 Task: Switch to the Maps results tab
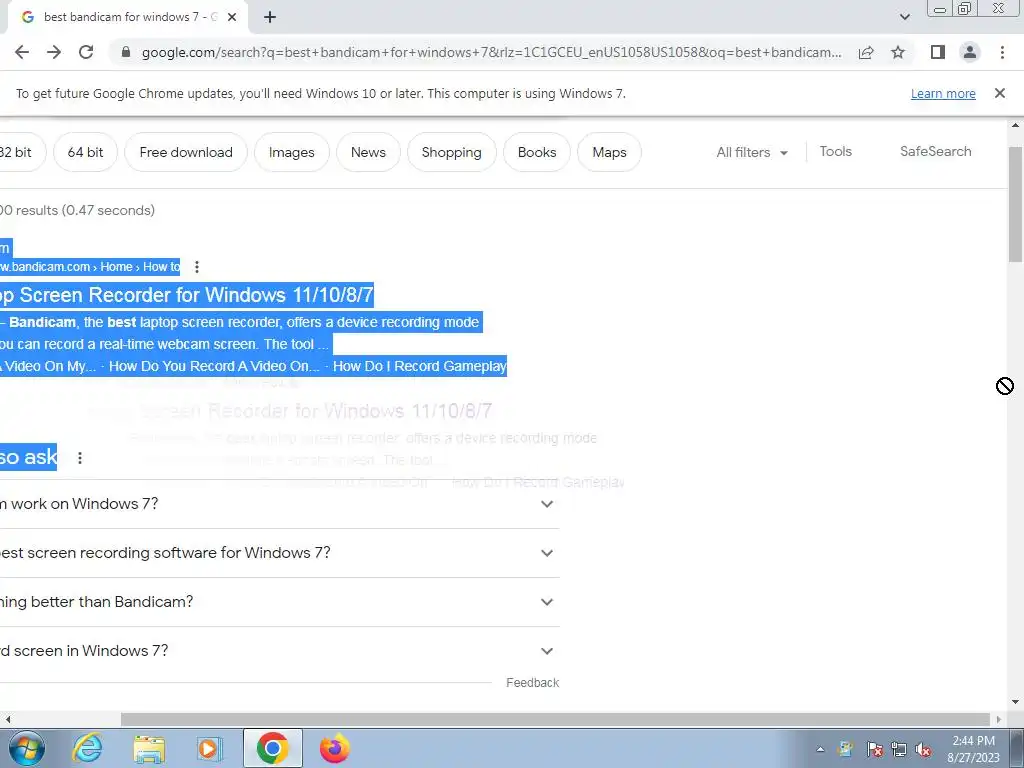(x=609, y=152)
